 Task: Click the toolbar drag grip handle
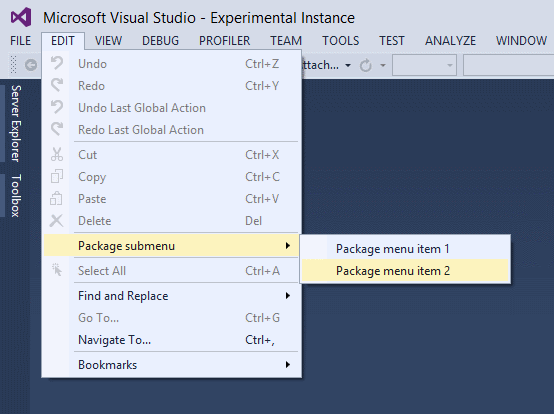point(13,65)
